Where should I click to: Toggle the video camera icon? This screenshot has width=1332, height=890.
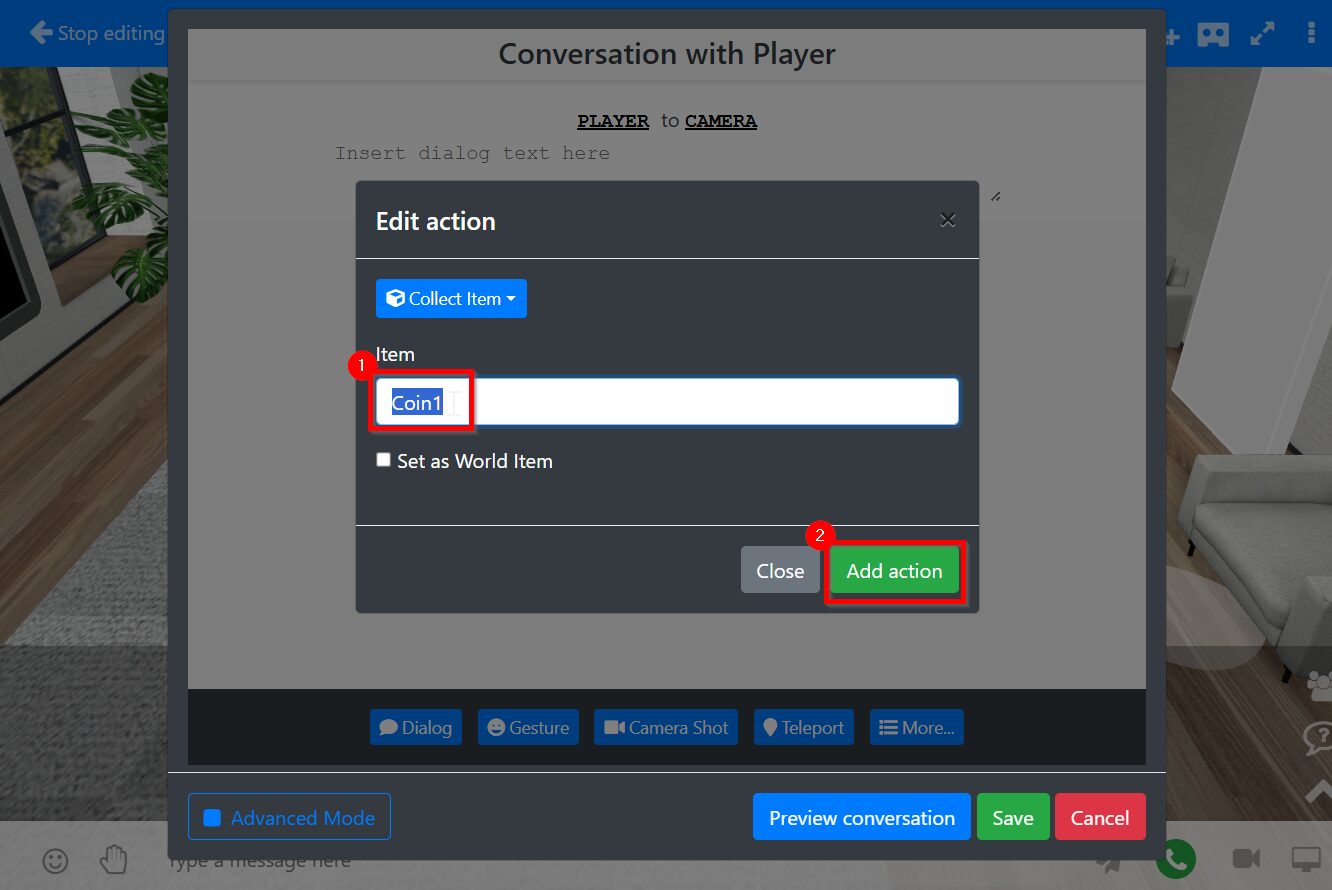tap(1245, 859)
